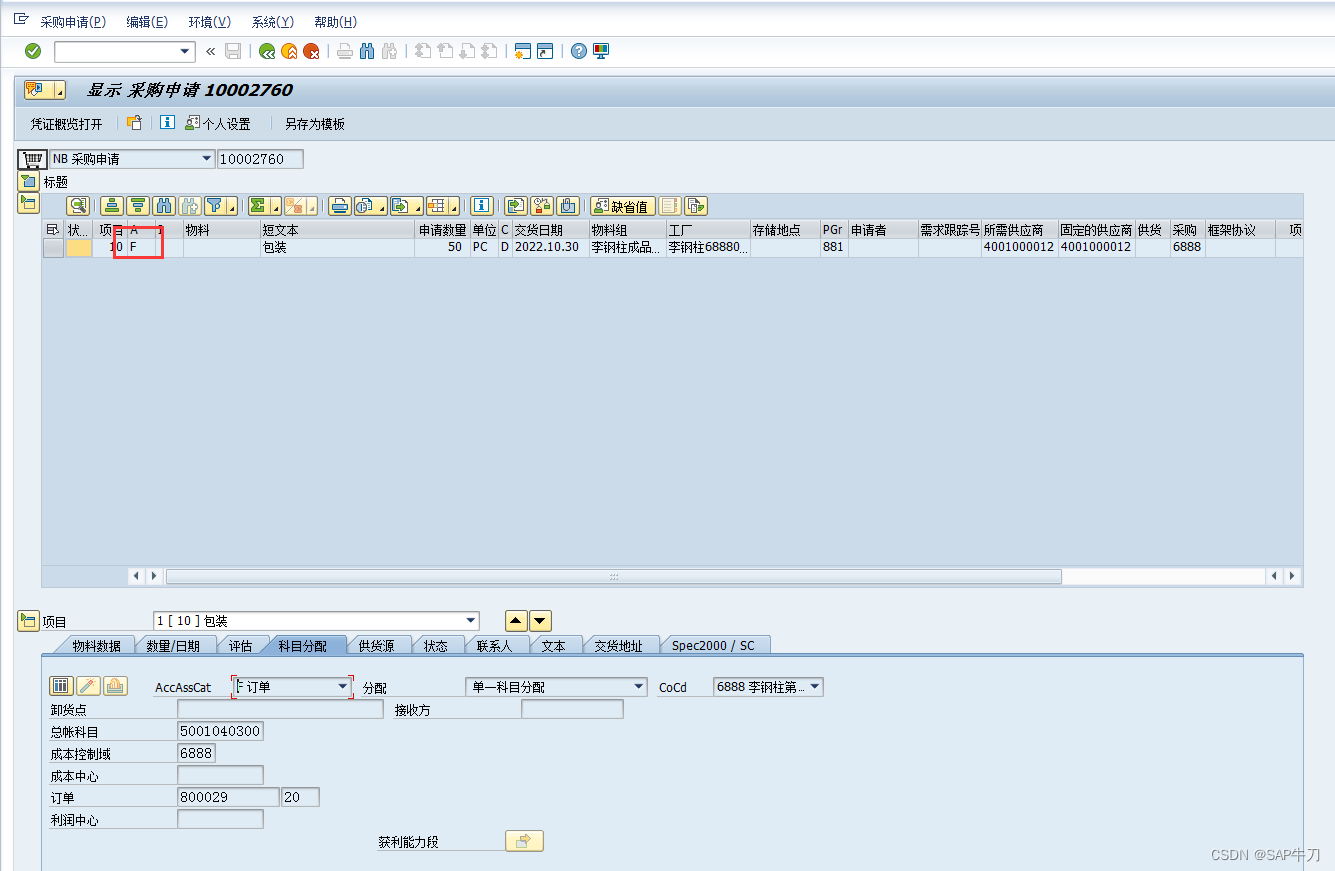The image size is (1335, 871).
Task: Click the blue Help question-mark icon
Action: [579, 51]
